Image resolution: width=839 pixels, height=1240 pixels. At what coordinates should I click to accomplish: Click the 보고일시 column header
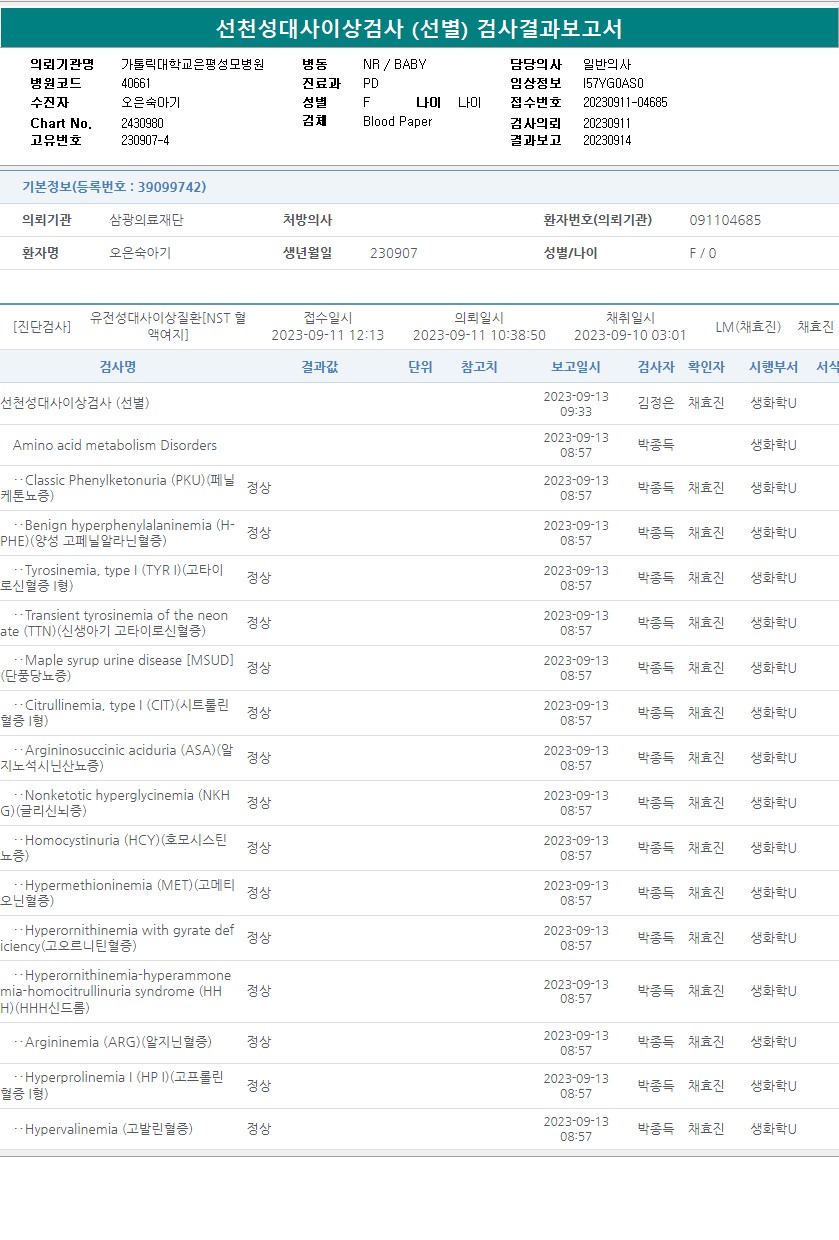coord(575,367)
